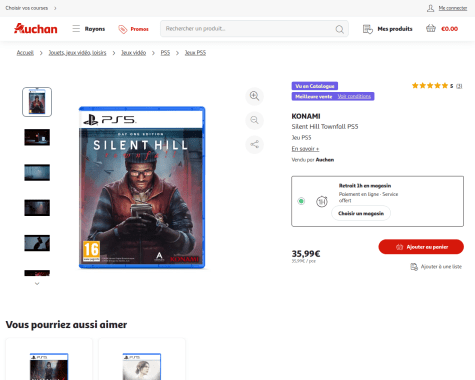This screenshot has height=380, width=475.
Task: Open Voir conditions link
Action: (x=354, y=96)
